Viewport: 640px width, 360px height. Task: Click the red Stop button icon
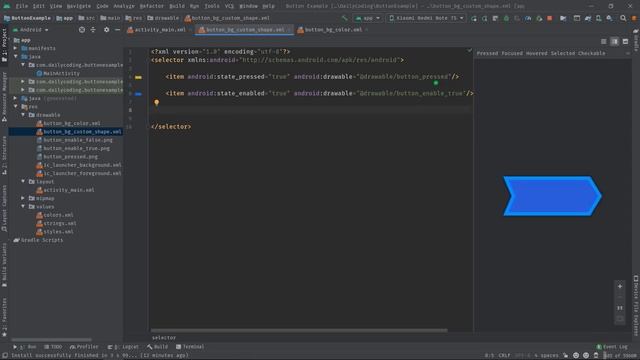(550, 18)
